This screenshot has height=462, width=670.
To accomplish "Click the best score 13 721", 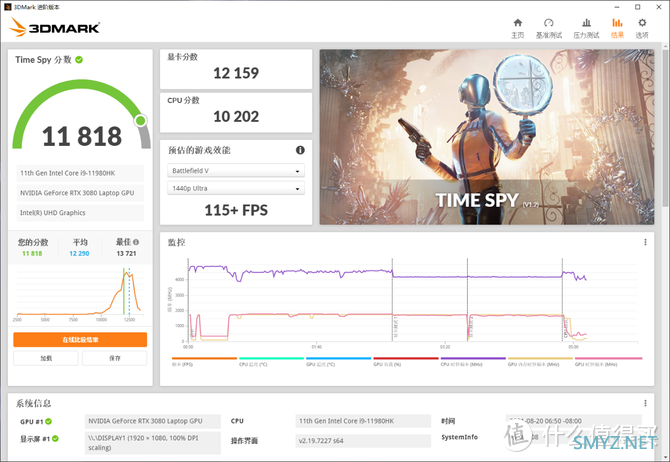I will (x=126, y=253).
